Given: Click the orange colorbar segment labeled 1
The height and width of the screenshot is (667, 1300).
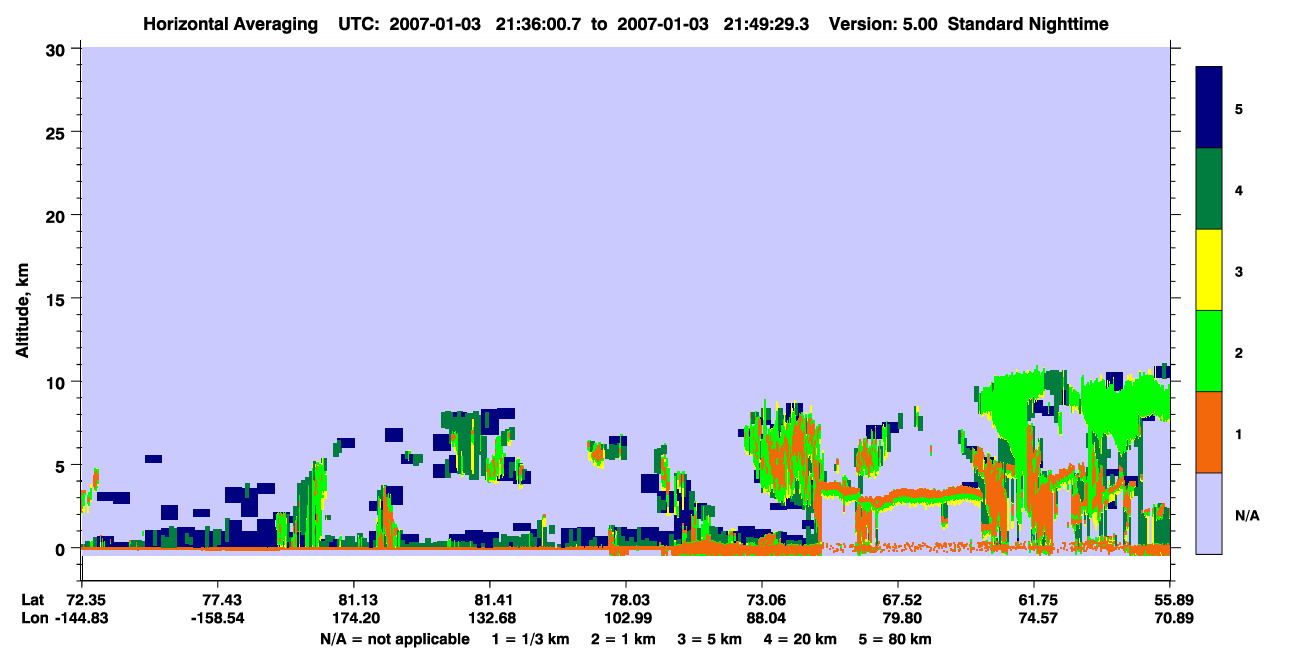Looking at the screenshot, I should coord(1209,432).
